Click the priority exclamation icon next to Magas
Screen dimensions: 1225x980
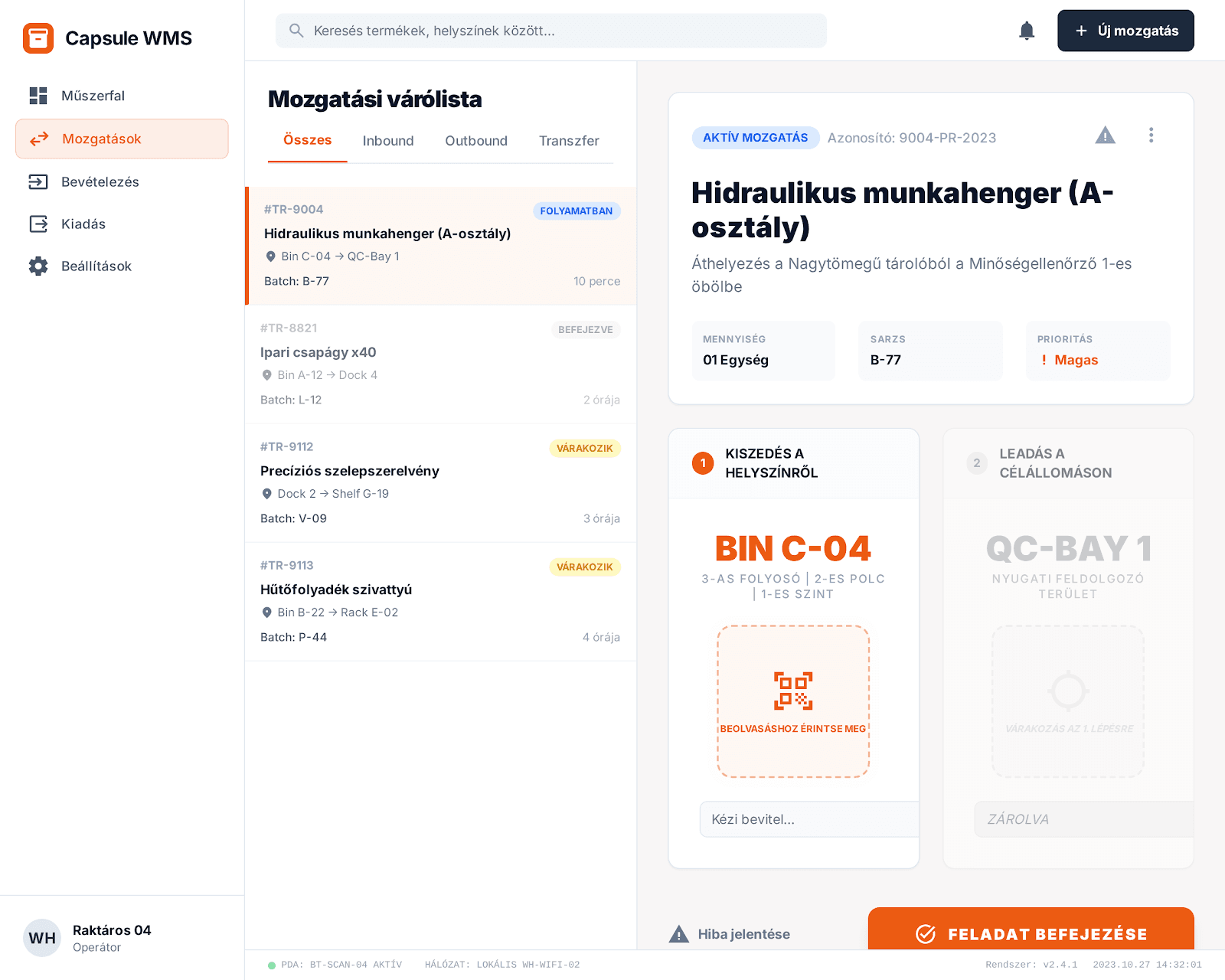(1046, 360)
